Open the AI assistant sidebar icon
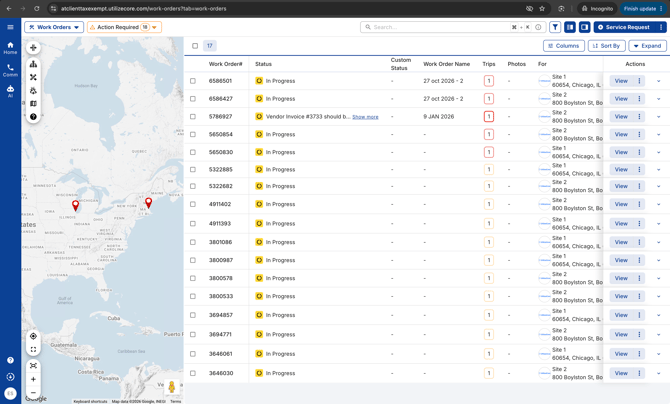Viewport: 670px width, 404px height. click(x=10, y=91)
